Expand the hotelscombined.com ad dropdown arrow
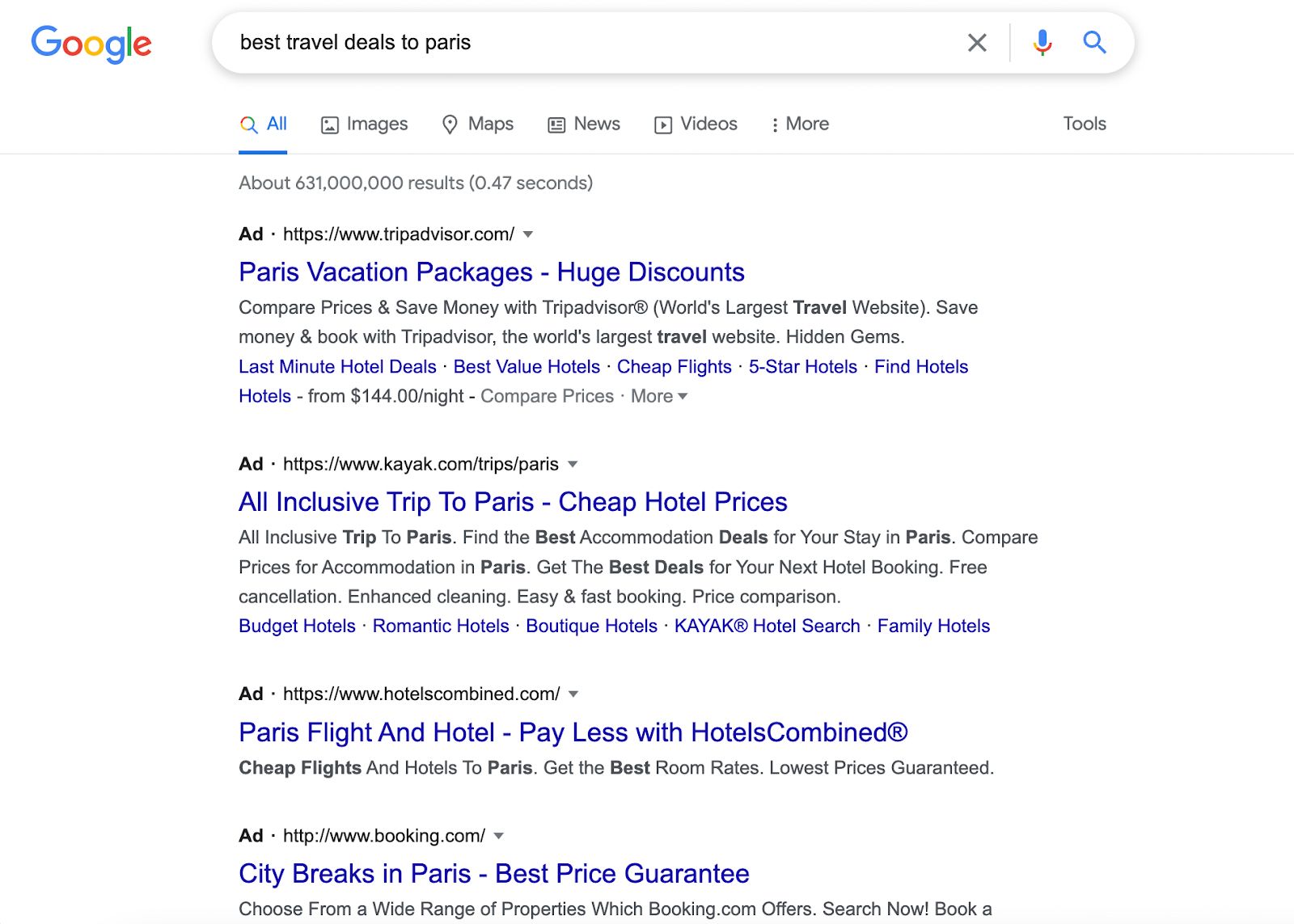The width and height of the screenshot is (1294, 924). point(573,694)
